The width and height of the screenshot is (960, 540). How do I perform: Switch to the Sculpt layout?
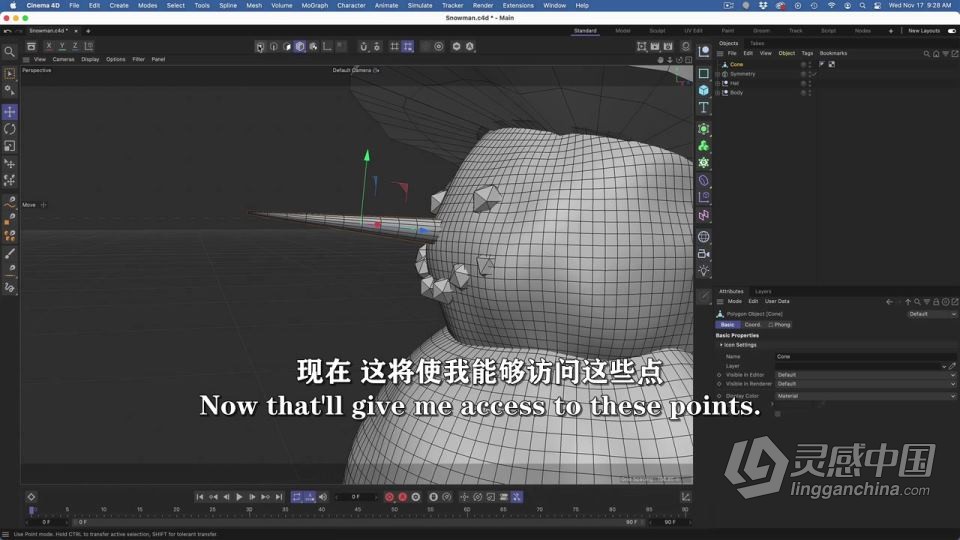tap(657, 31)
